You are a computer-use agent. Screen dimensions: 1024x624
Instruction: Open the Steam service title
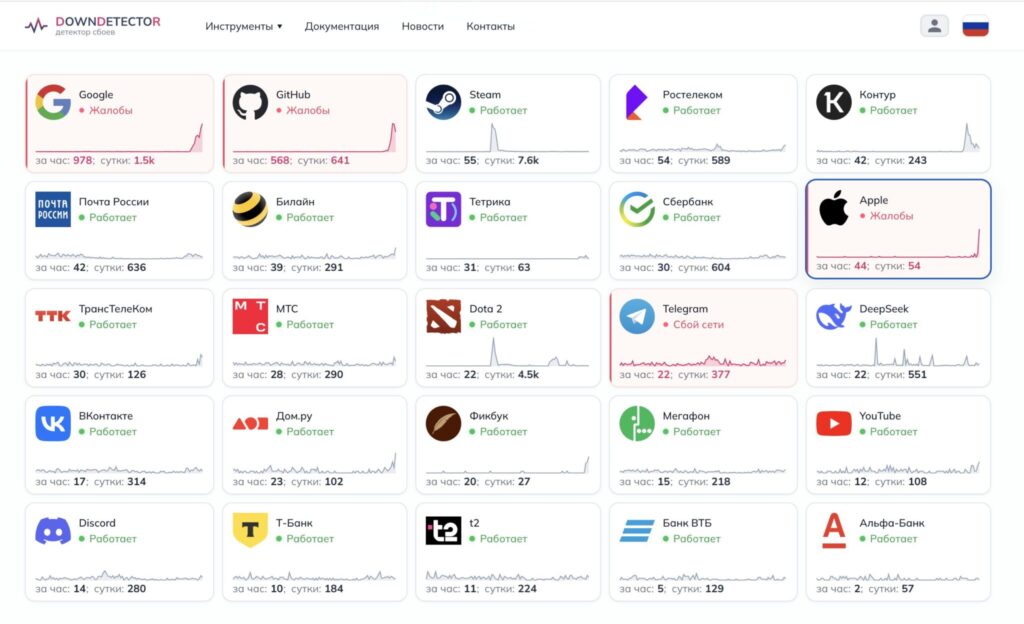tap(485, 95)
